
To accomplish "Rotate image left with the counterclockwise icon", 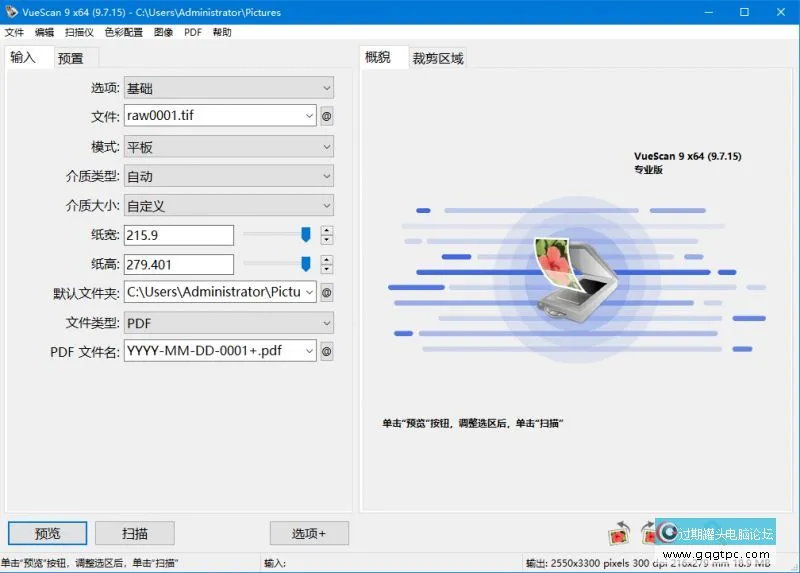I will tap(619, 533).
